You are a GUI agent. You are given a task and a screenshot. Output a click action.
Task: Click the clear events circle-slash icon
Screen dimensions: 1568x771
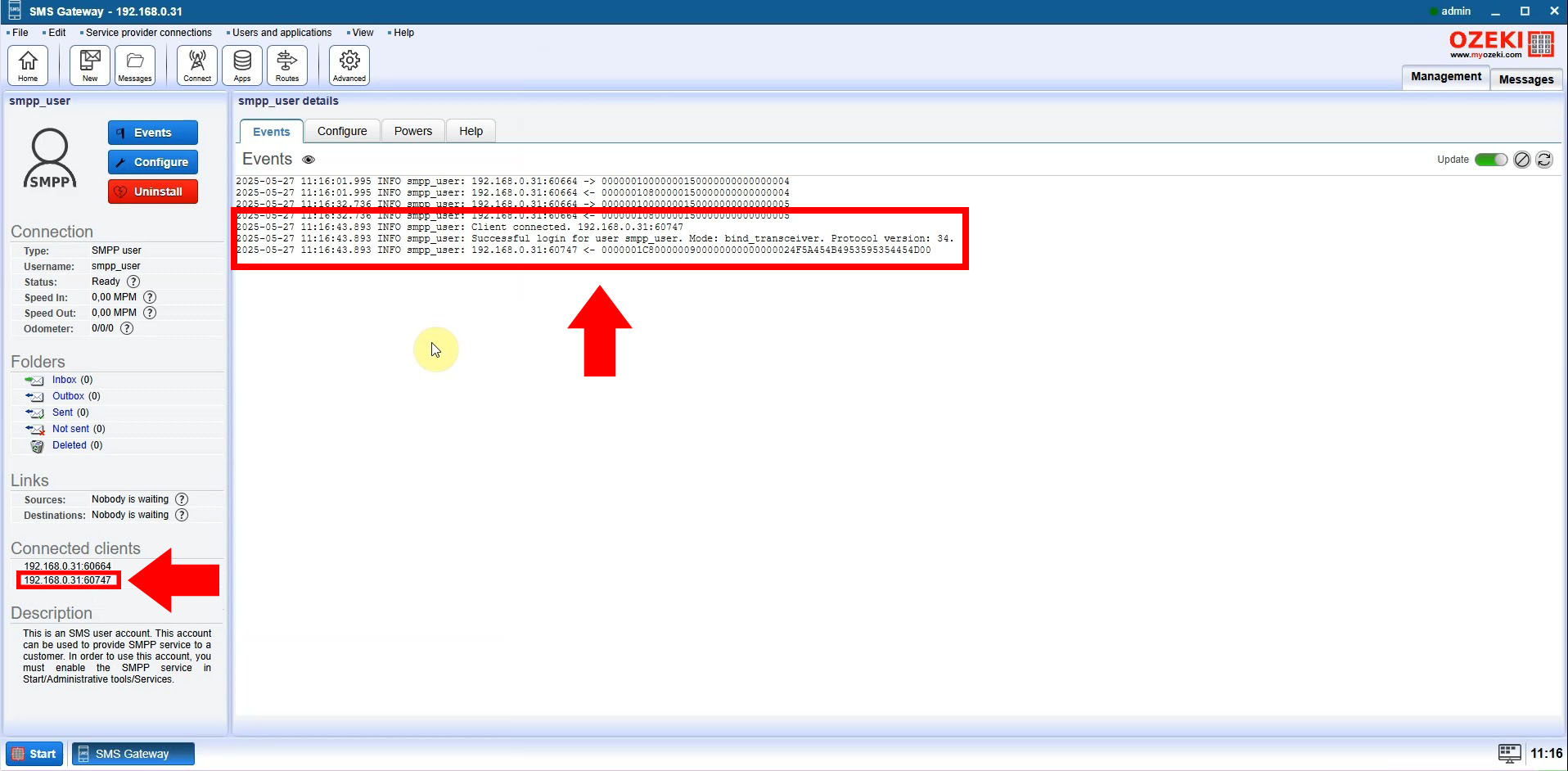(x=1522, y=160)
